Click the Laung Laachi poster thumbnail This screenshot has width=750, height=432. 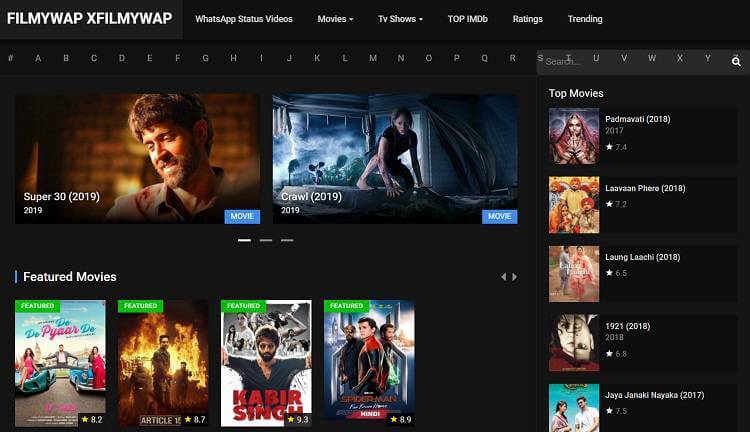coord(574,274)
